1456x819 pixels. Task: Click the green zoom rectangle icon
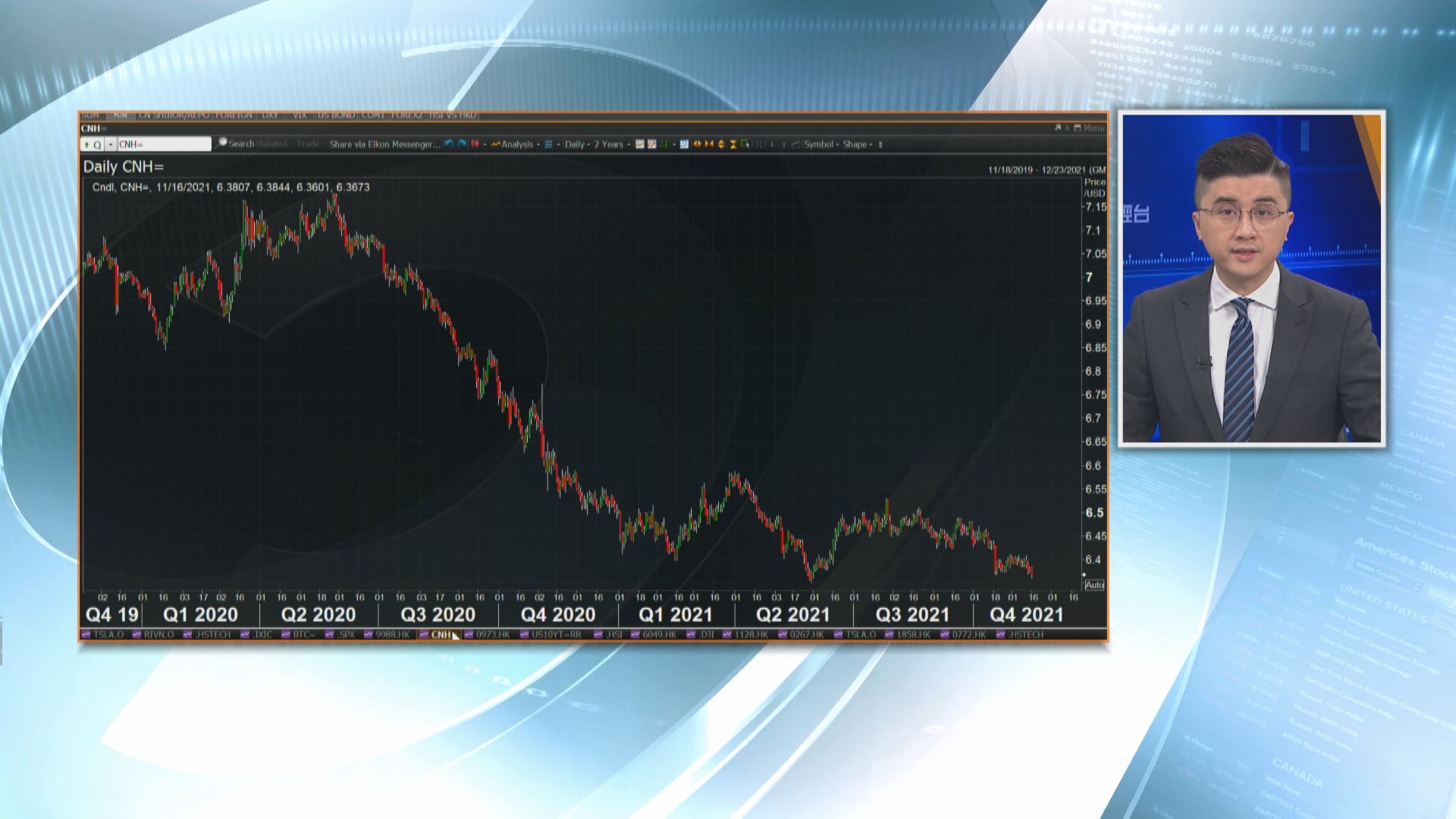click(x=745, y=144)
